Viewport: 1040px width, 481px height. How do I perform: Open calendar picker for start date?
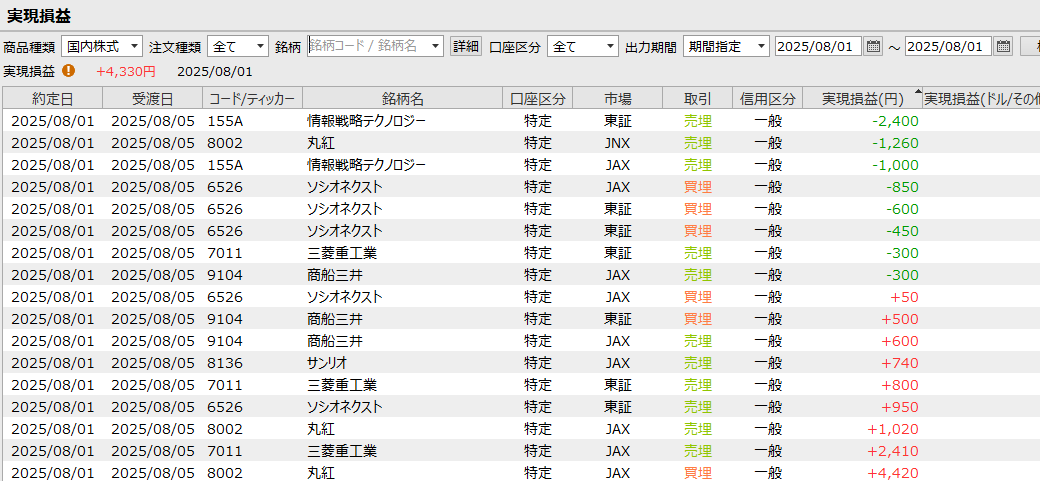[x=874, y=46]
